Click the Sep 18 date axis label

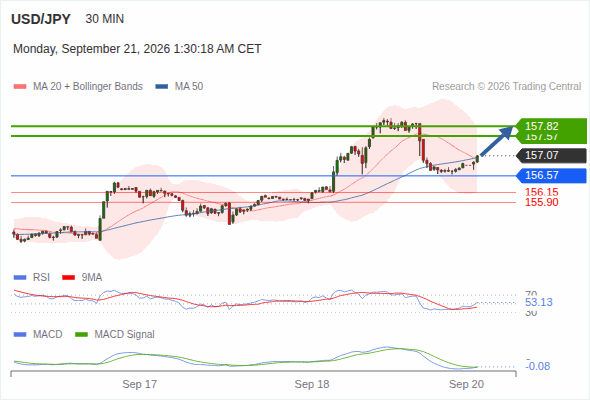click(312, 384)
